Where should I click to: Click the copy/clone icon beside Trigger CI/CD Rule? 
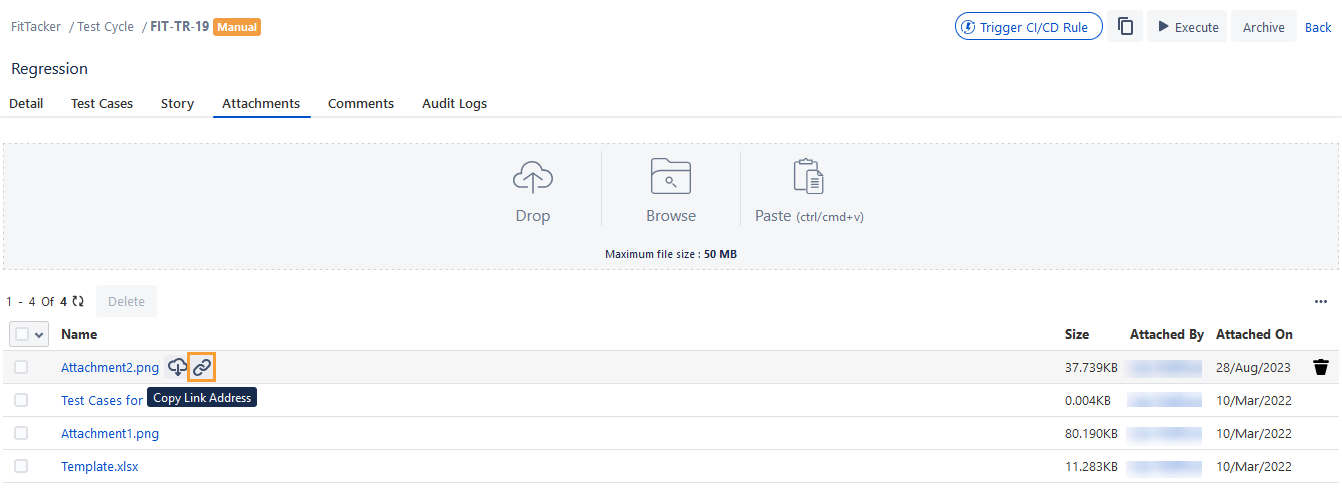(x=1125, y=27)
